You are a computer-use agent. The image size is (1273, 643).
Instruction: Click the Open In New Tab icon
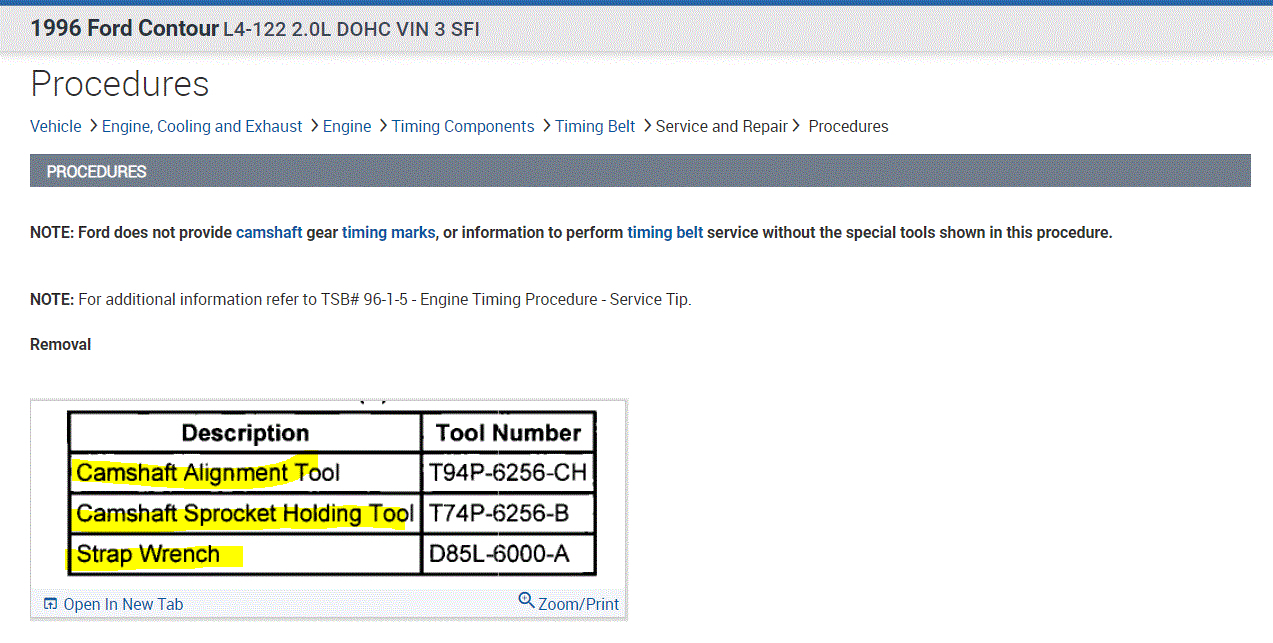point(51,604)
